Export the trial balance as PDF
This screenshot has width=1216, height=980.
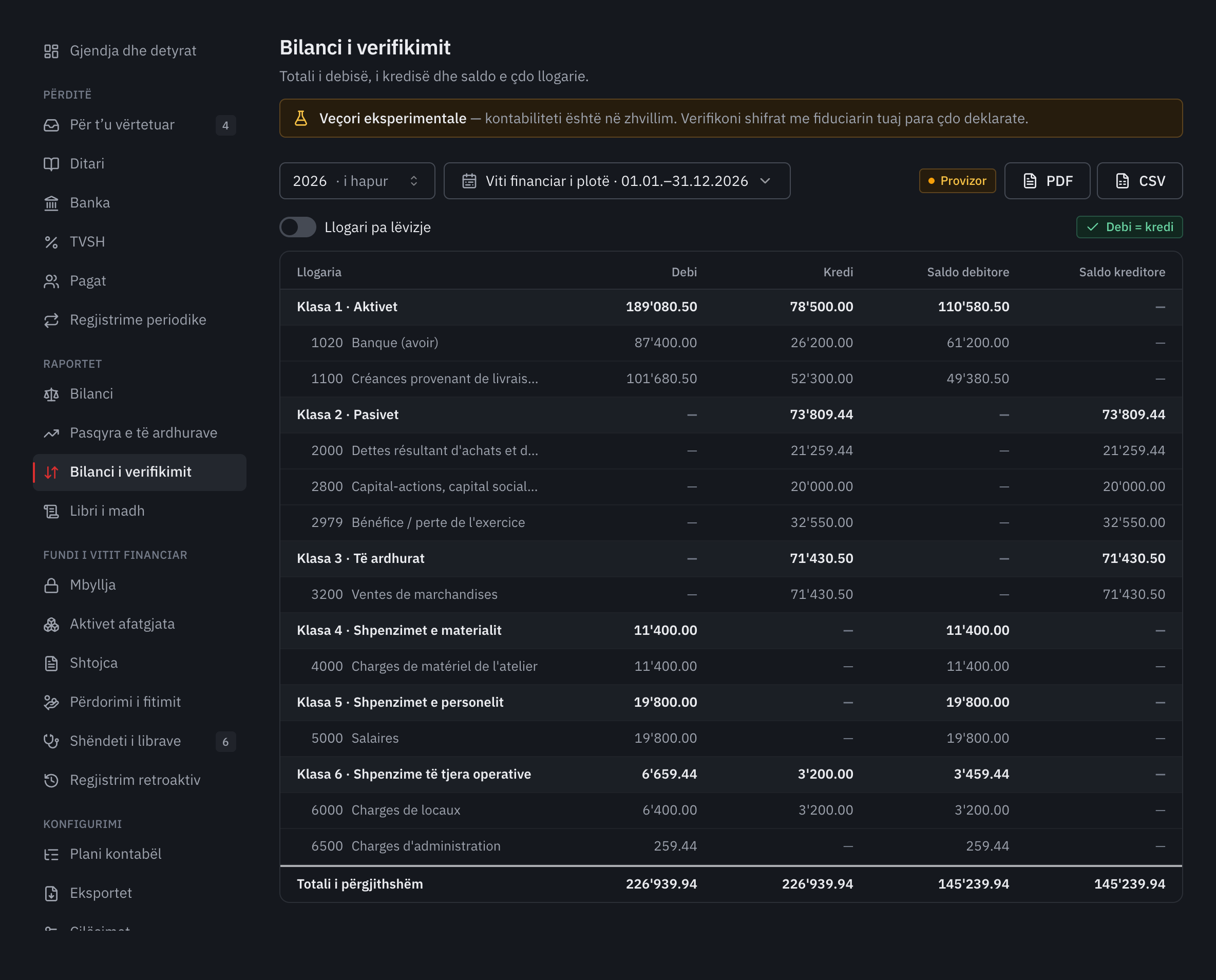click(x=1047, y=181)
